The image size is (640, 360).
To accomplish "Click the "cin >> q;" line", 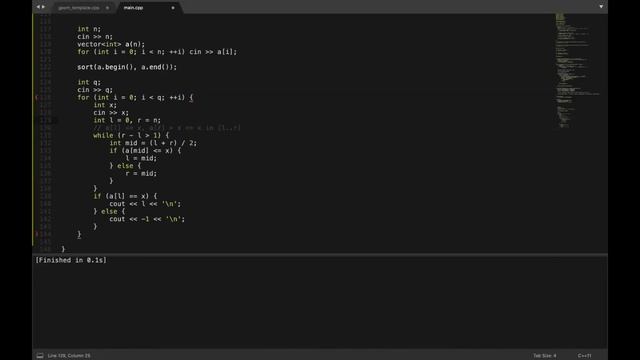I will 95,90.
